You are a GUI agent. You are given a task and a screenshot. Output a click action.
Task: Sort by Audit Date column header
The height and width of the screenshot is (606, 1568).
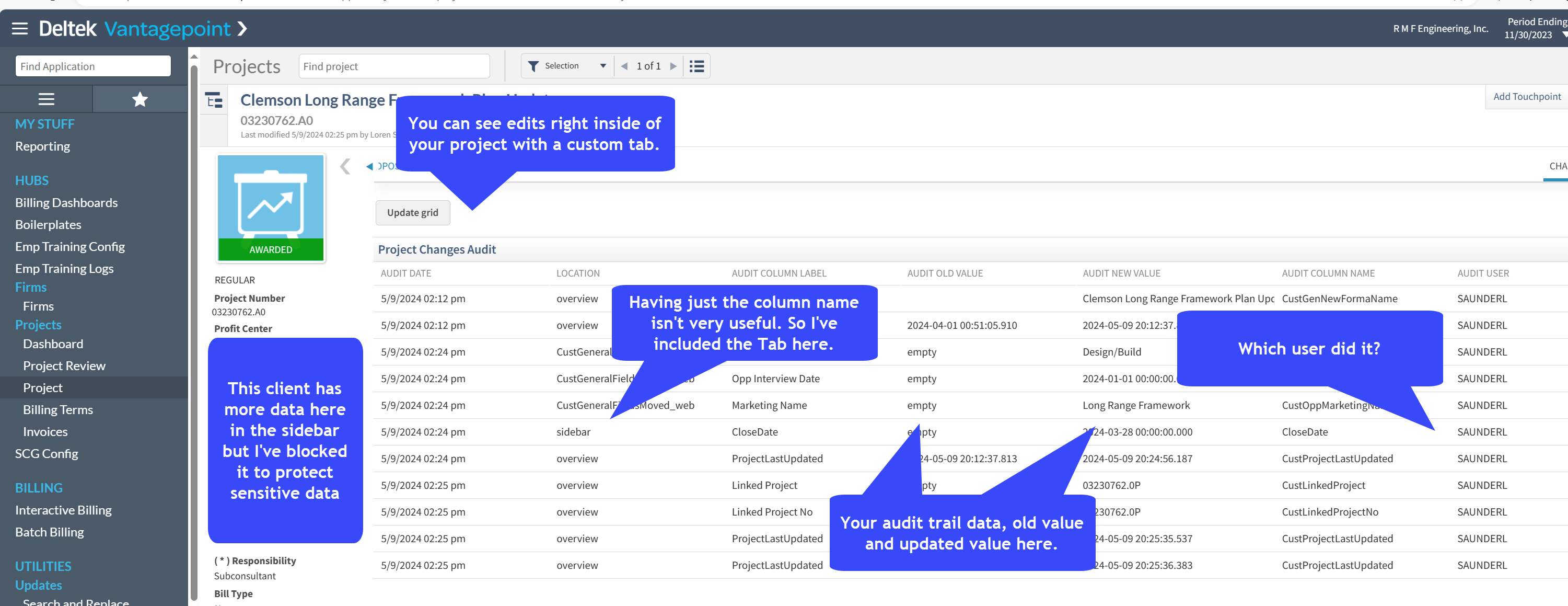[405, 273]
